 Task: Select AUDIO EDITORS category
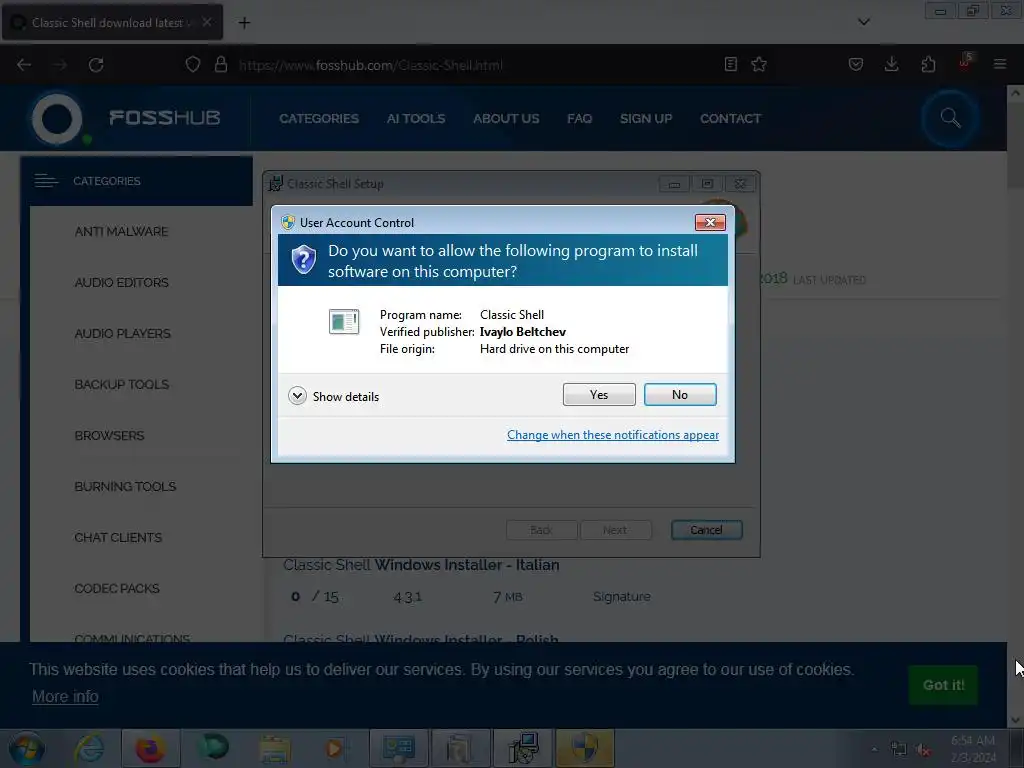pyautogui.click(x=121, y=282)
